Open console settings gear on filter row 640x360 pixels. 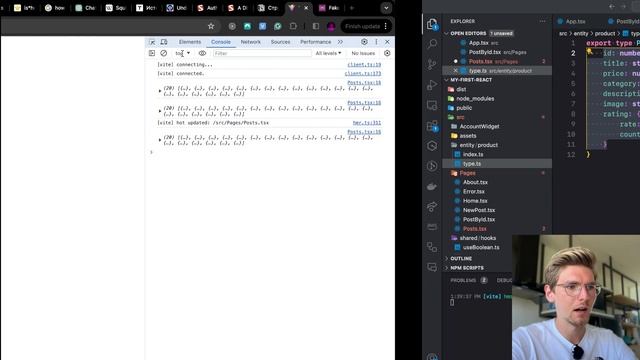(x=387, y=53)
